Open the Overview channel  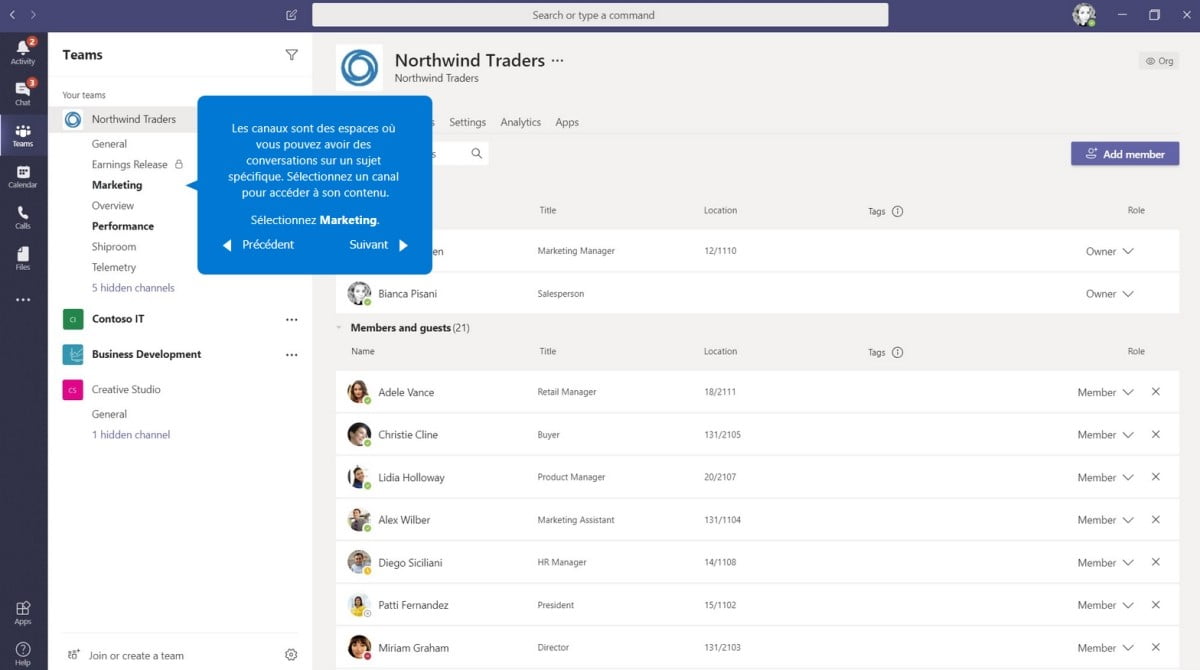point(113,206)
